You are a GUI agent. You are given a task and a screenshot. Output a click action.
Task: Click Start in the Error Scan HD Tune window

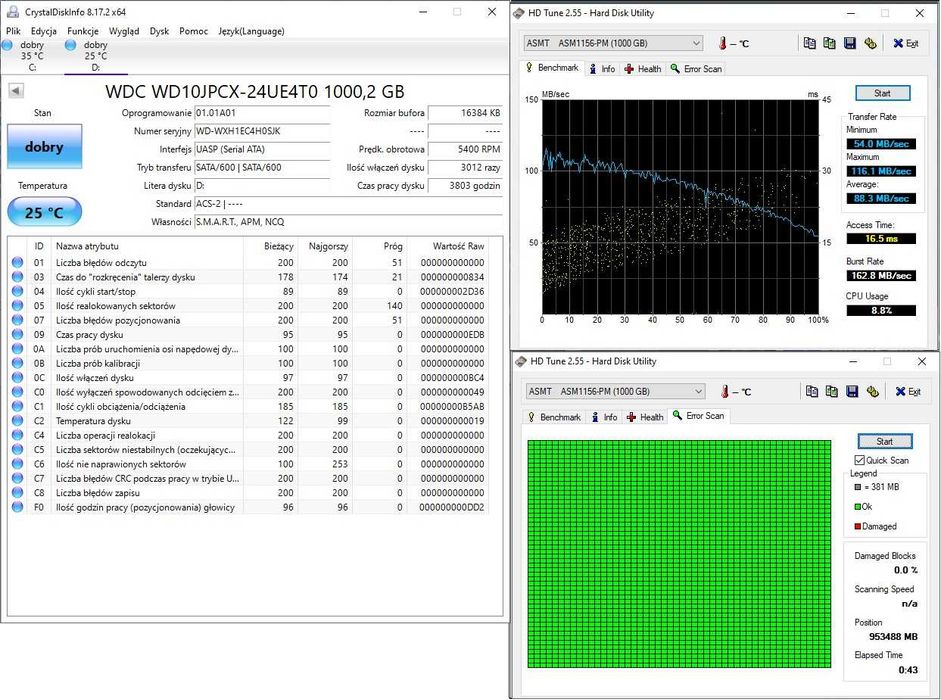click(885, 441)
